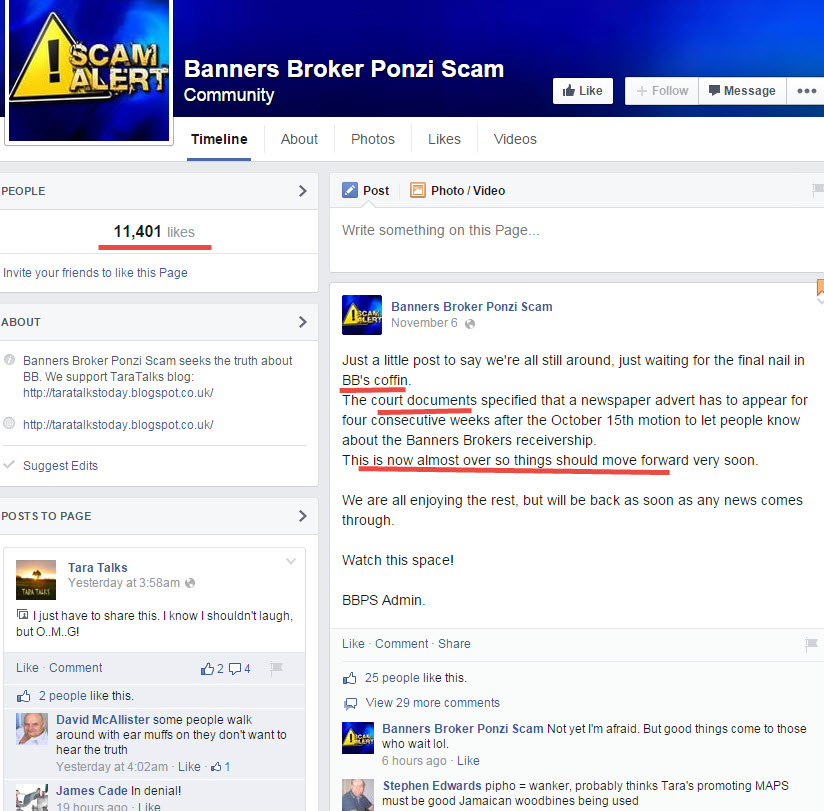The height and width of the screenshot is (811, 824).
Task: Click the flag icon in composer header
Action: point(818,189)
